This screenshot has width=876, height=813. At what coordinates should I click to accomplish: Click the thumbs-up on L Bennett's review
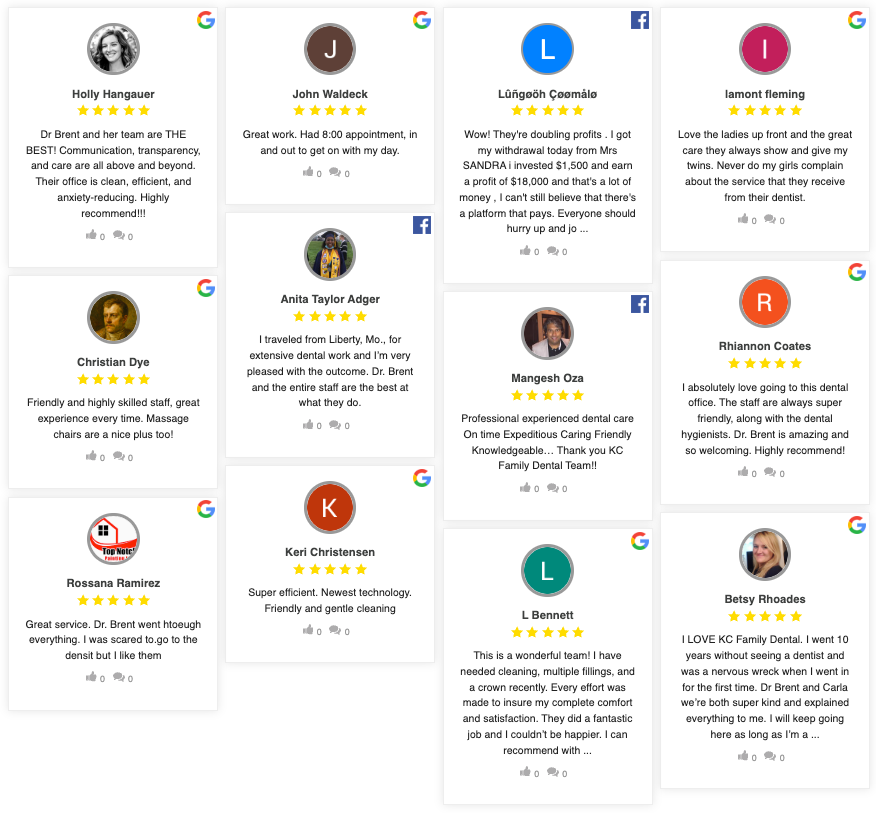[x=526, y=772]
